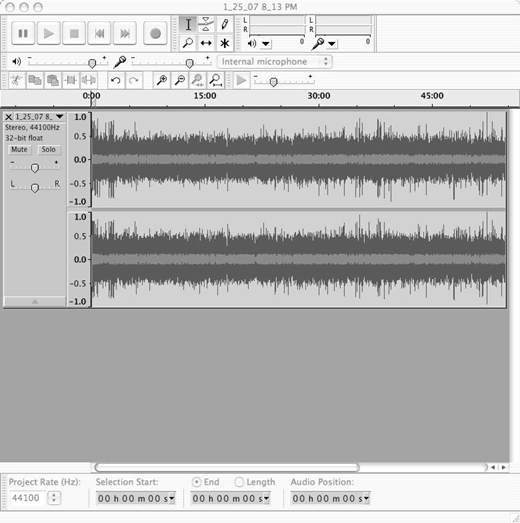
Task: Select the Zoom magnifier tool
Action: (x=188, y=43)
